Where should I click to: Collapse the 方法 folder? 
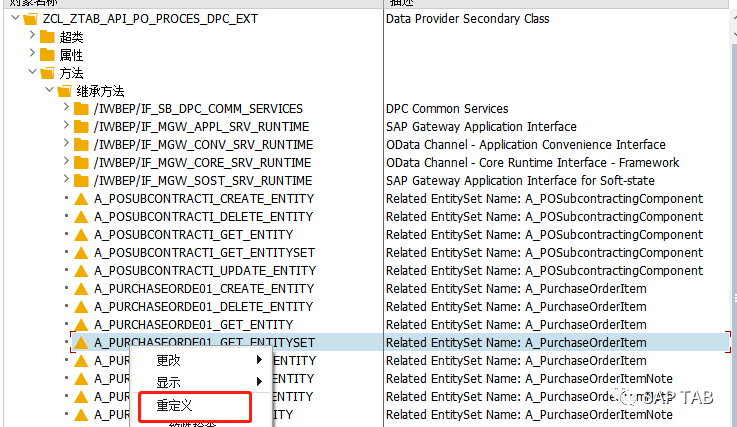(x=32, y=71)
